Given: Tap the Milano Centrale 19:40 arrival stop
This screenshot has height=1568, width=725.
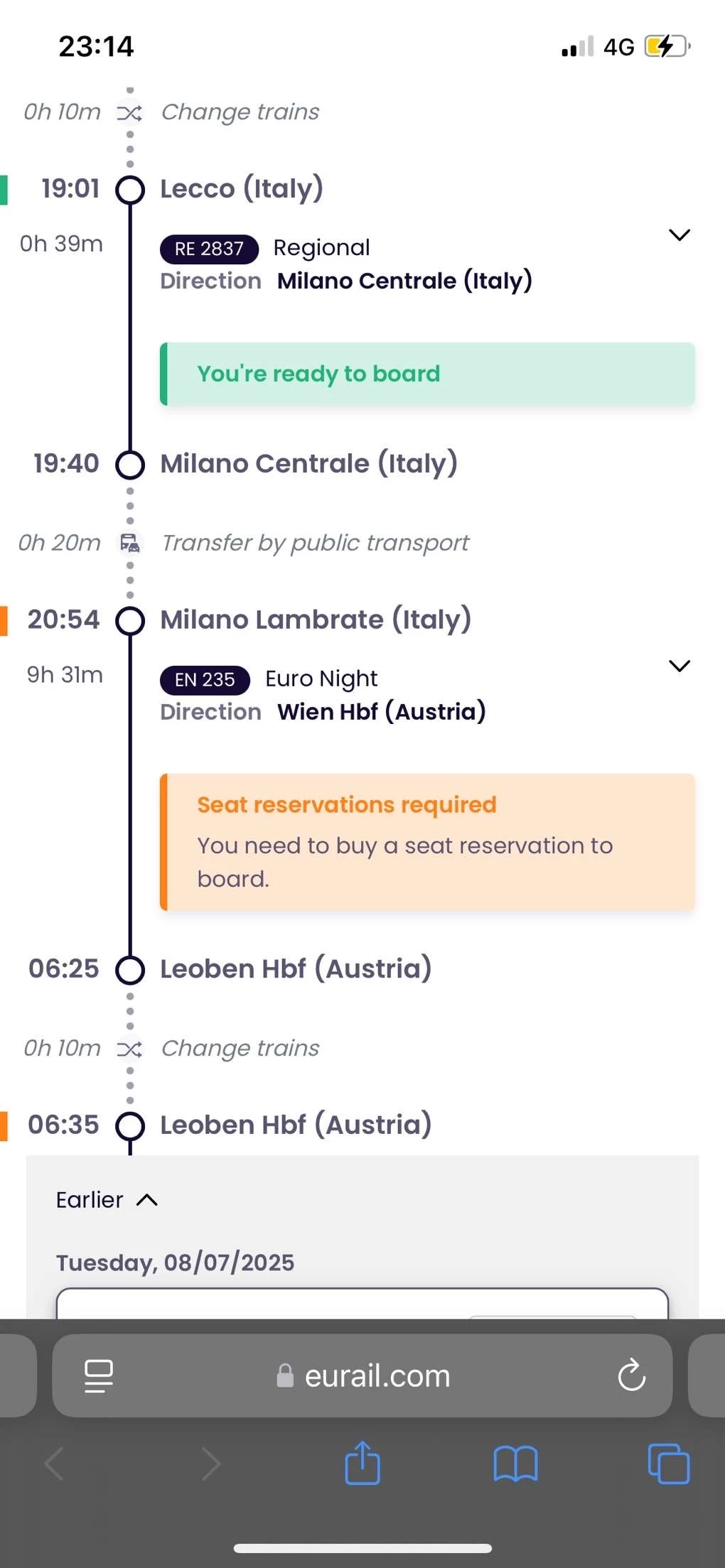Looking at the screenshot, I should (308, 464).
